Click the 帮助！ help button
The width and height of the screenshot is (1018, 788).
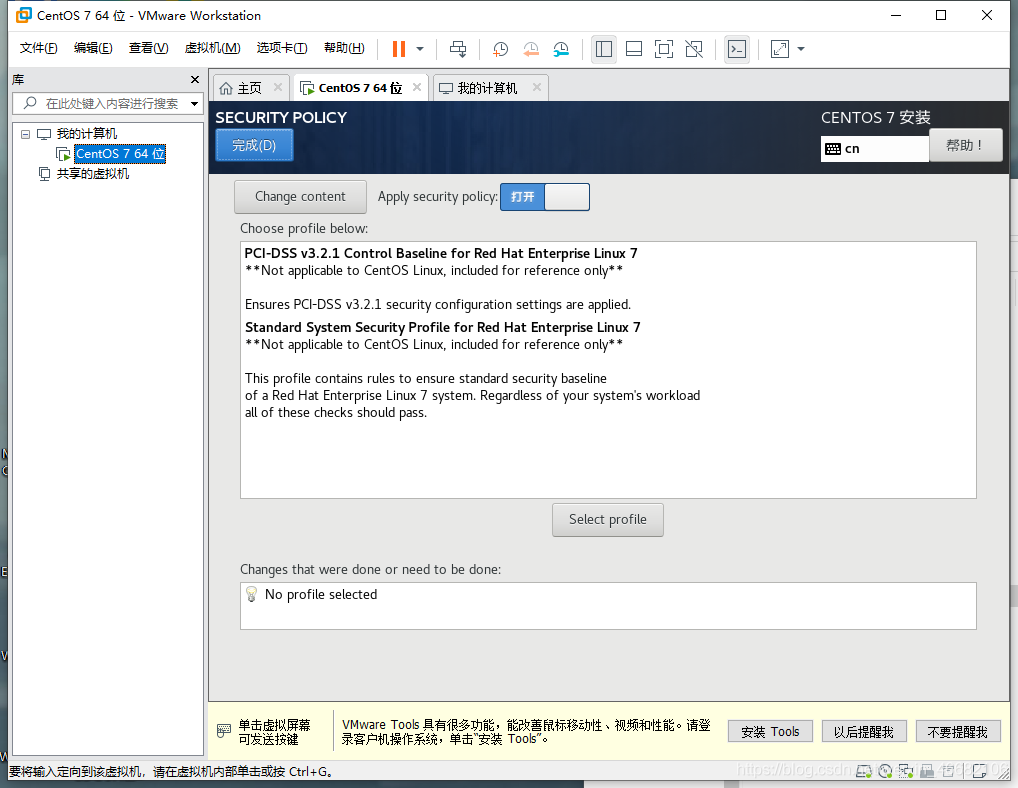pos(965,145)
